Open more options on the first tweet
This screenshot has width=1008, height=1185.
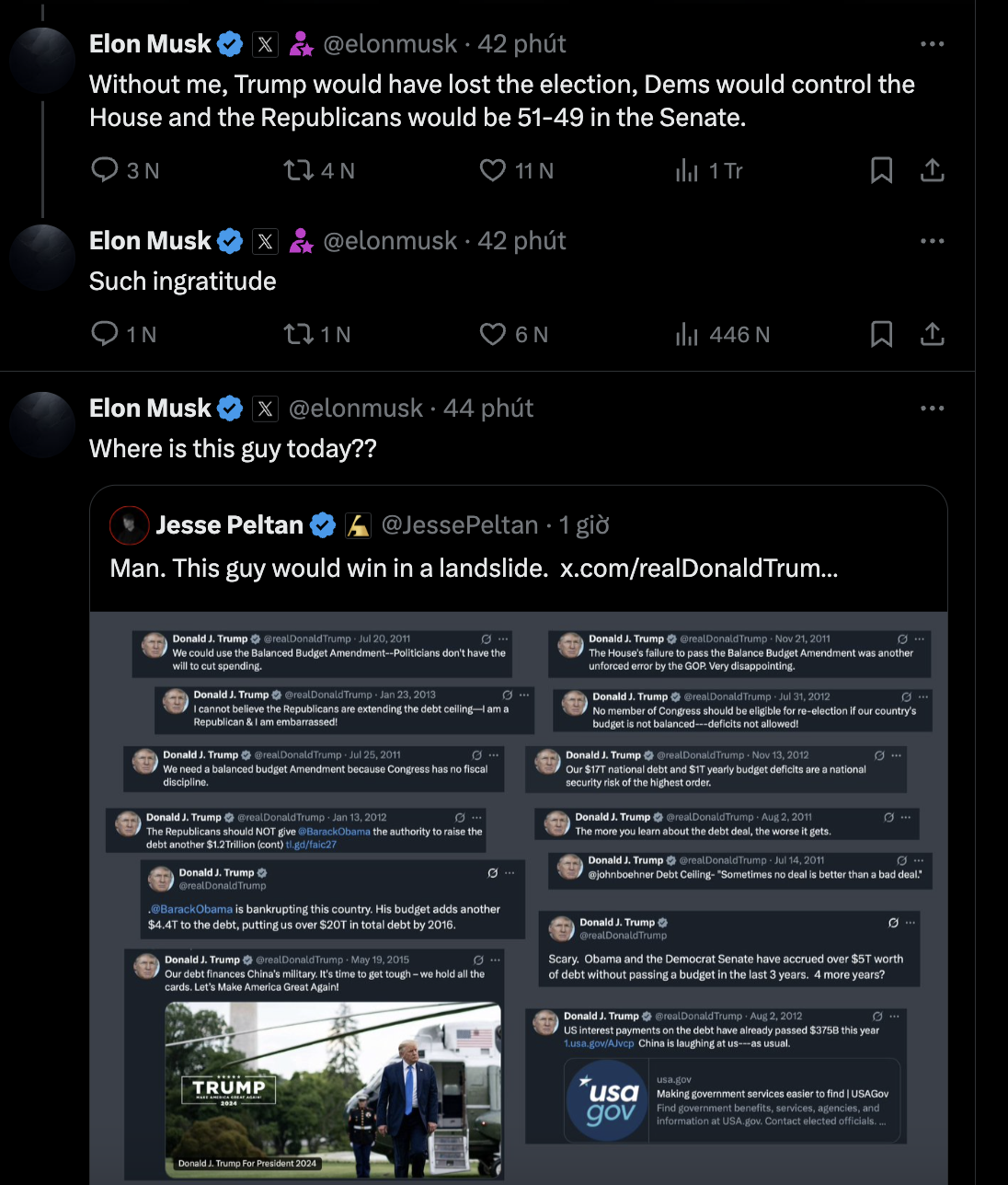[x=933, y=44]
